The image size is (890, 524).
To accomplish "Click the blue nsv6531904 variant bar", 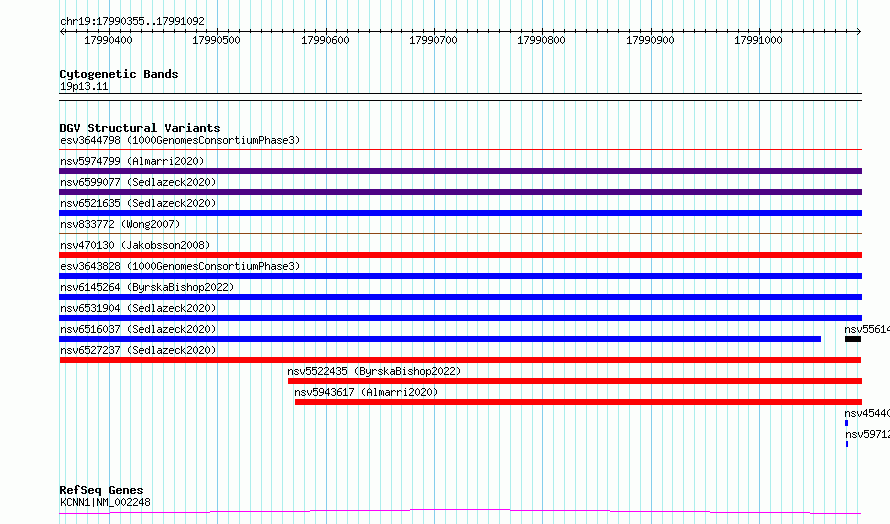I will click(x=460, y=318).
